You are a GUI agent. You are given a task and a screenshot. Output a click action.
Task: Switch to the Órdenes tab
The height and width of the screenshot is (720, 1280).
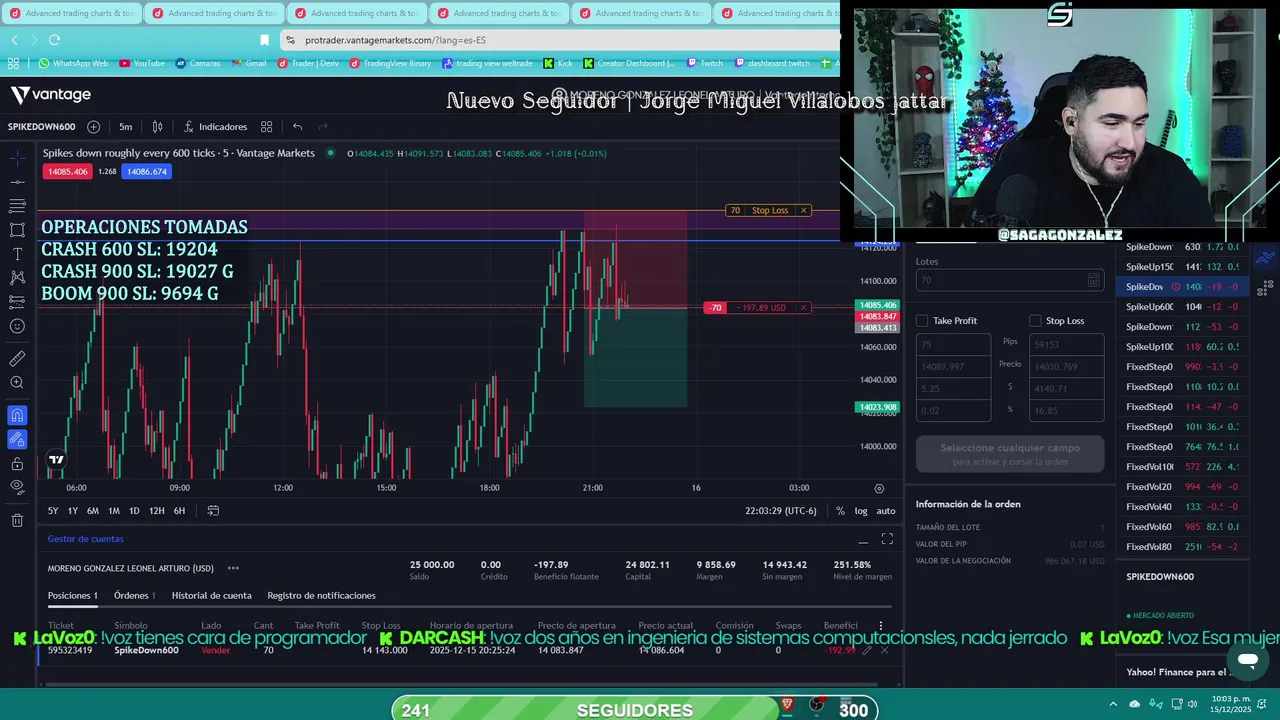coord(134,596)
